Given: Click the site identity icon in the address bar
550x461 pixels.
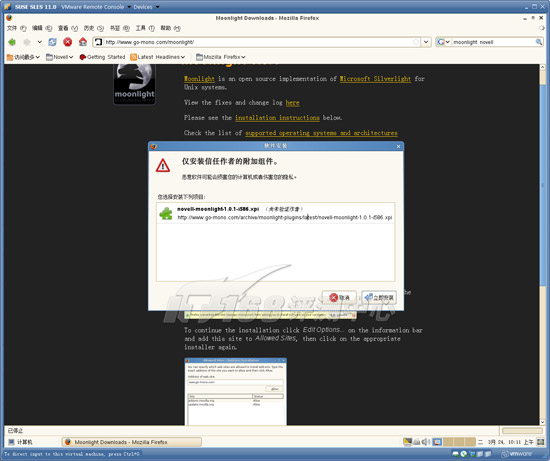Looking at the screenshot, I should tap(99, 42).
